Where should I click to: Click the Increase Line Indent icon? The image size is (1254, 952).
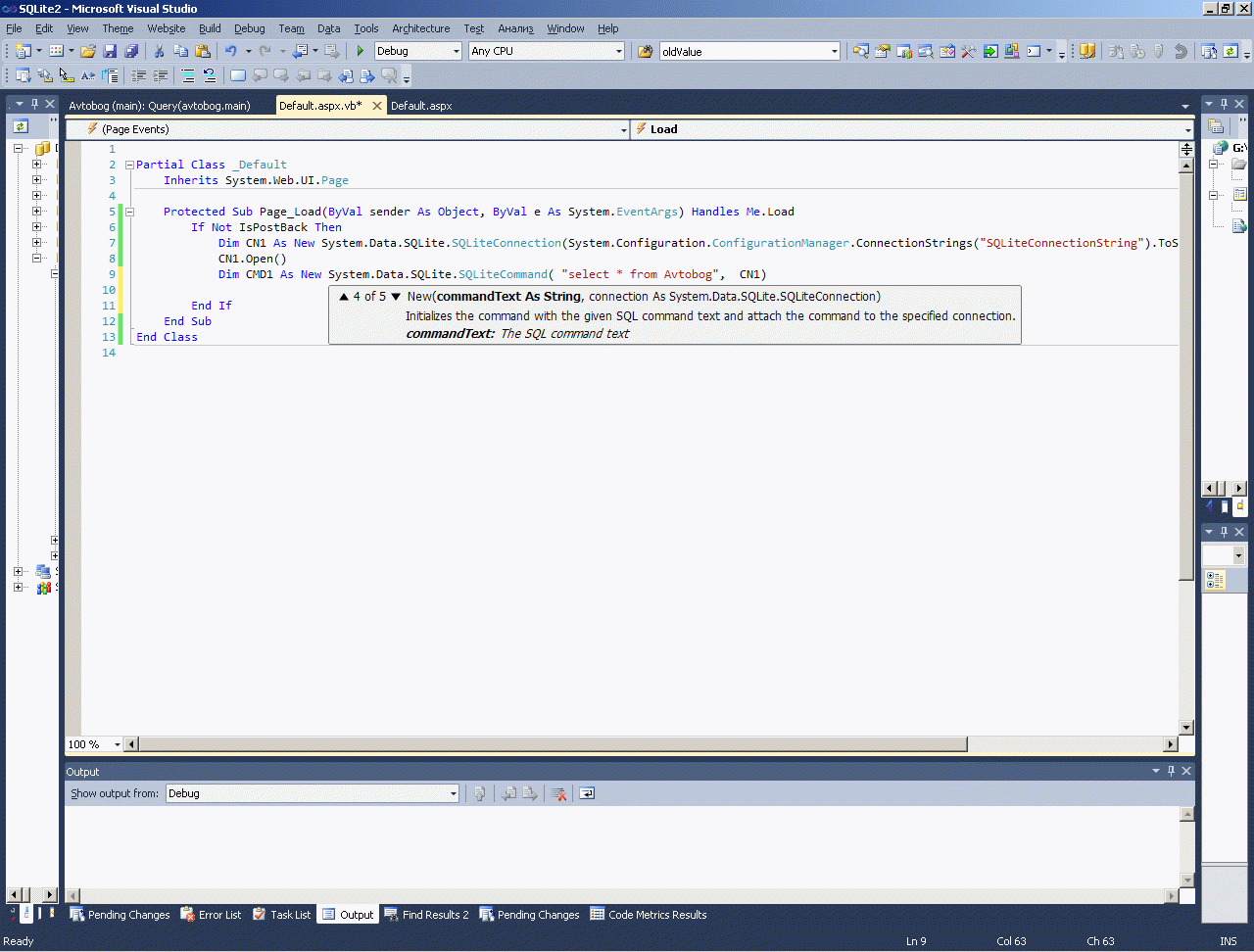pyautogui.click(x=161, y=75)
